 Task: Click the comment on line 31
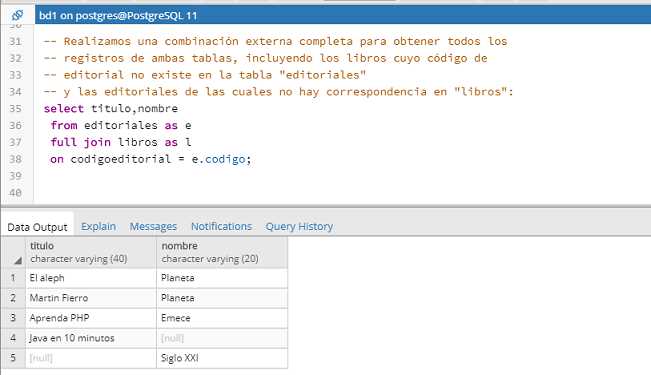click(x=276, y=41)
